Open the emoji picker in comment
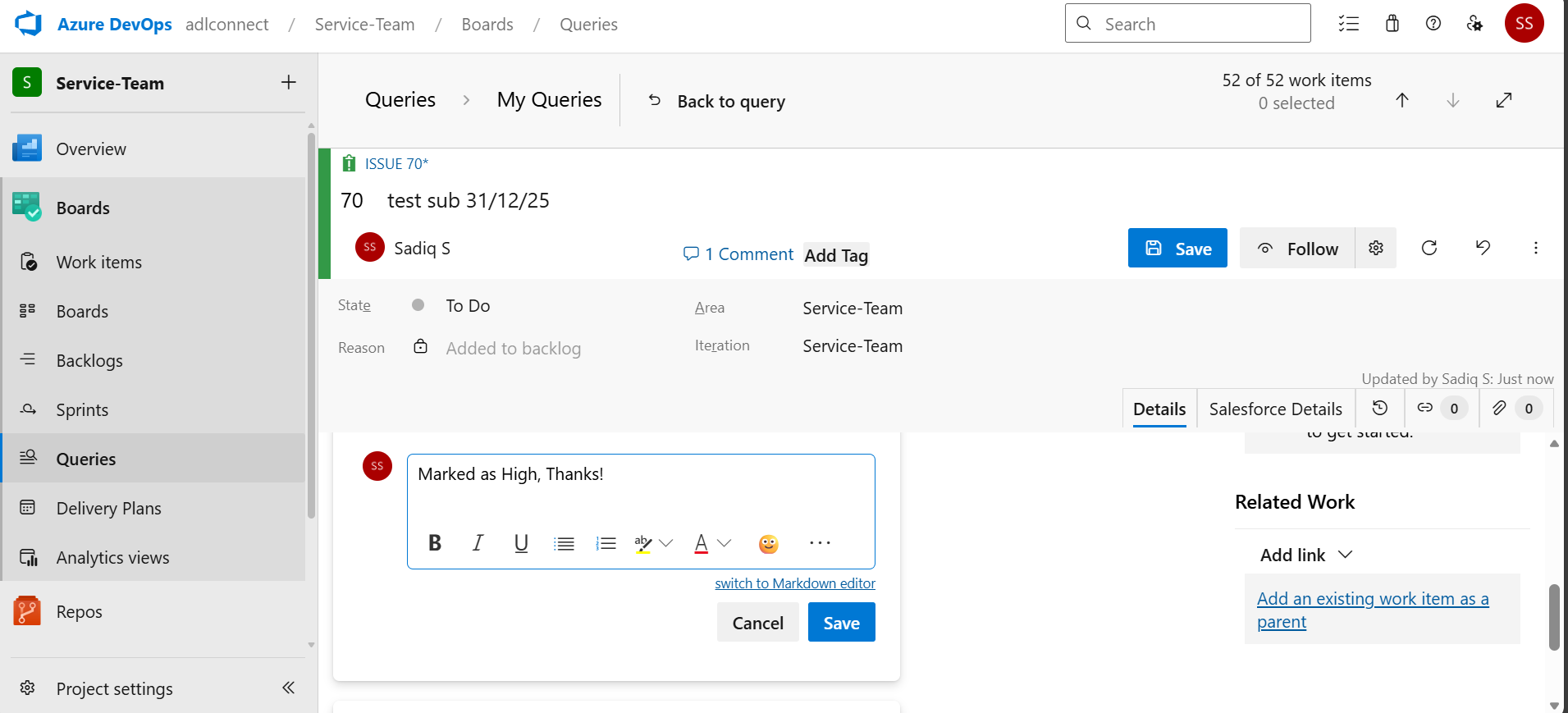This screenshot has height=713, width=1568. coord(769,544)
